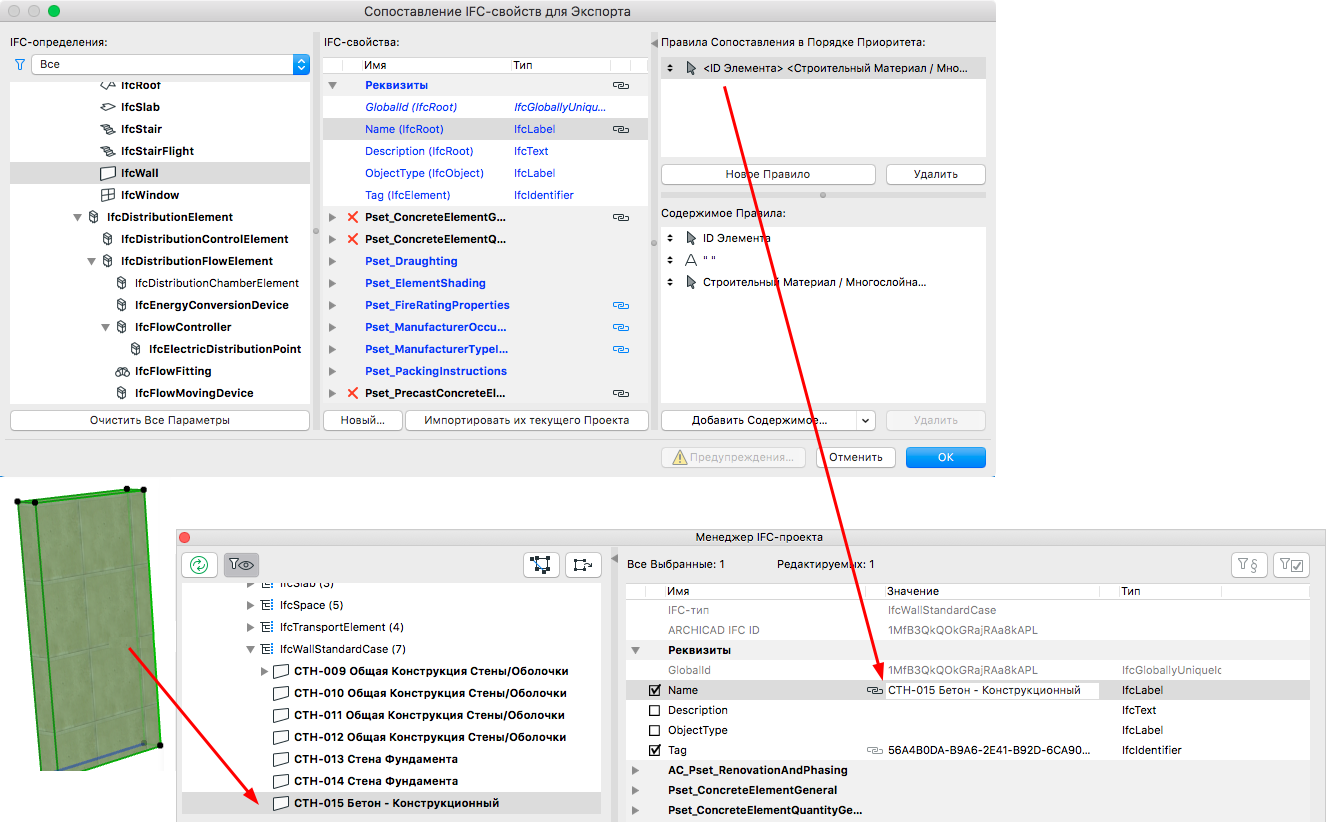Screen dimensions: 1326x822
Task: Uncheck the Name checkbox in IFC manager
Action: (x=655, y=690)
